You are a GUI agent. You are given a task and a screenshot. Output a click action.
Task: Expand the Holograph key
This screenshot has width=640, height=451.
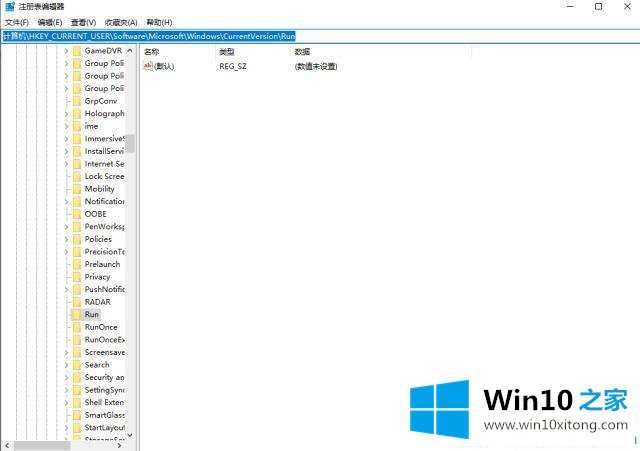[67, 113]
